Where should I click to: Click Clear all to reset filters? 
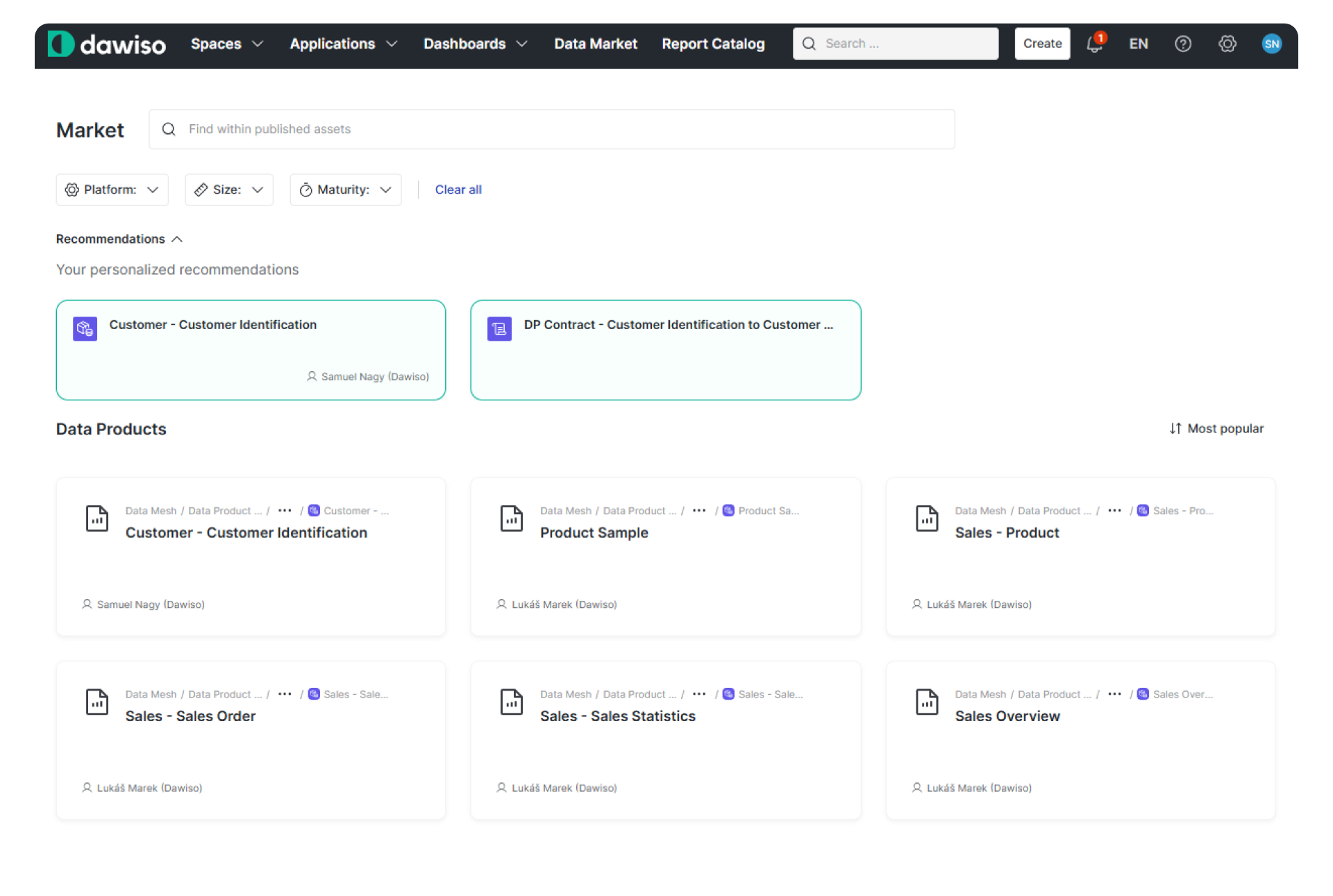point(458,189)
